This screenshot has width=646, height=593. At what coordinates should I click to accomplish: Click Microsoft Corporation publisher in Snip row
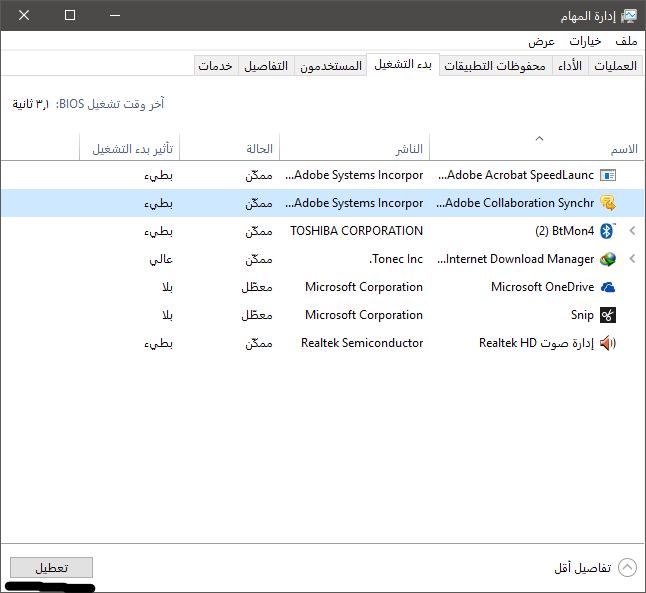(x=364, y=315)
